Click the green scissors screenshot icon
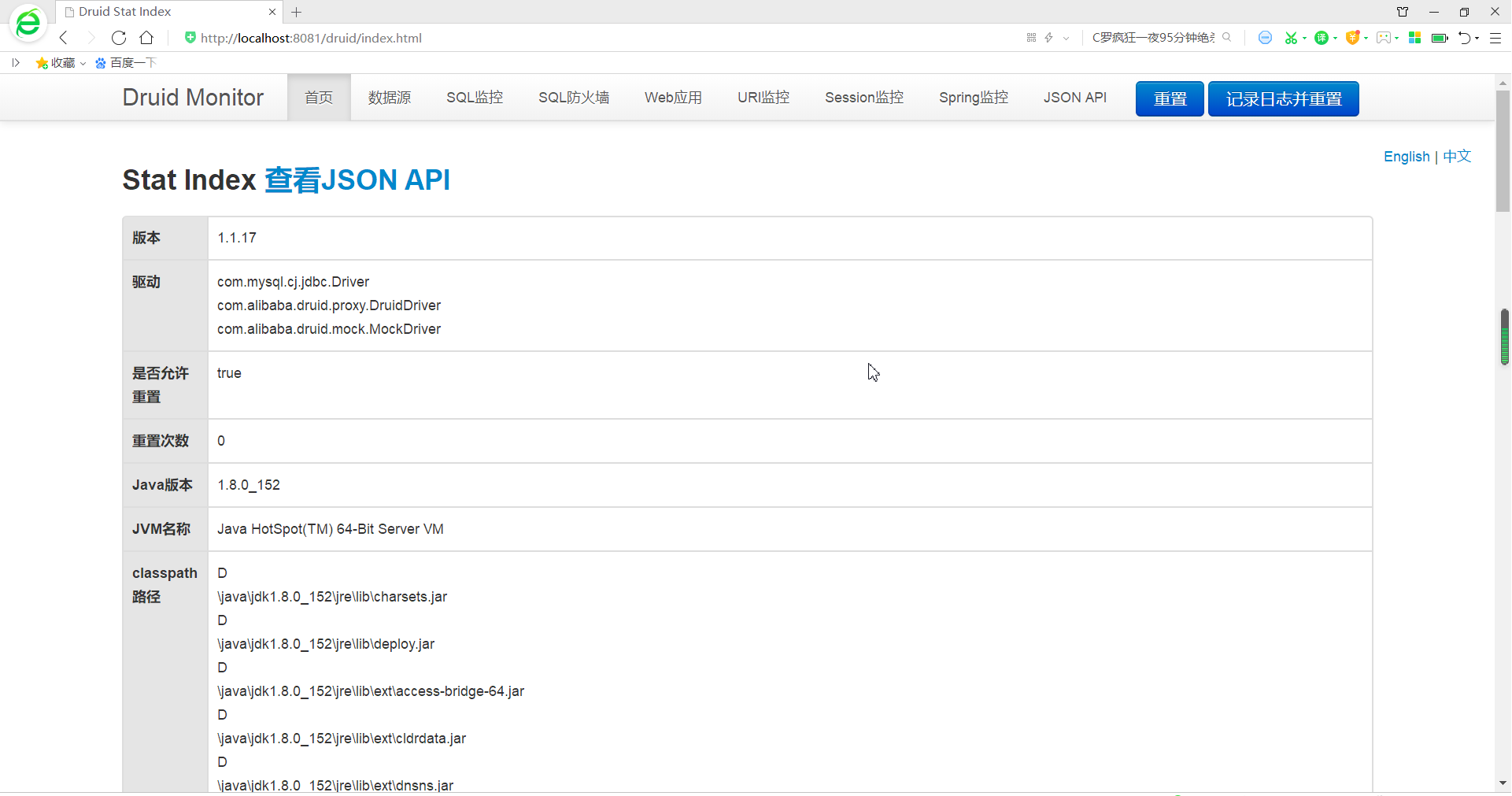1512x796 pixels. 1290,38
